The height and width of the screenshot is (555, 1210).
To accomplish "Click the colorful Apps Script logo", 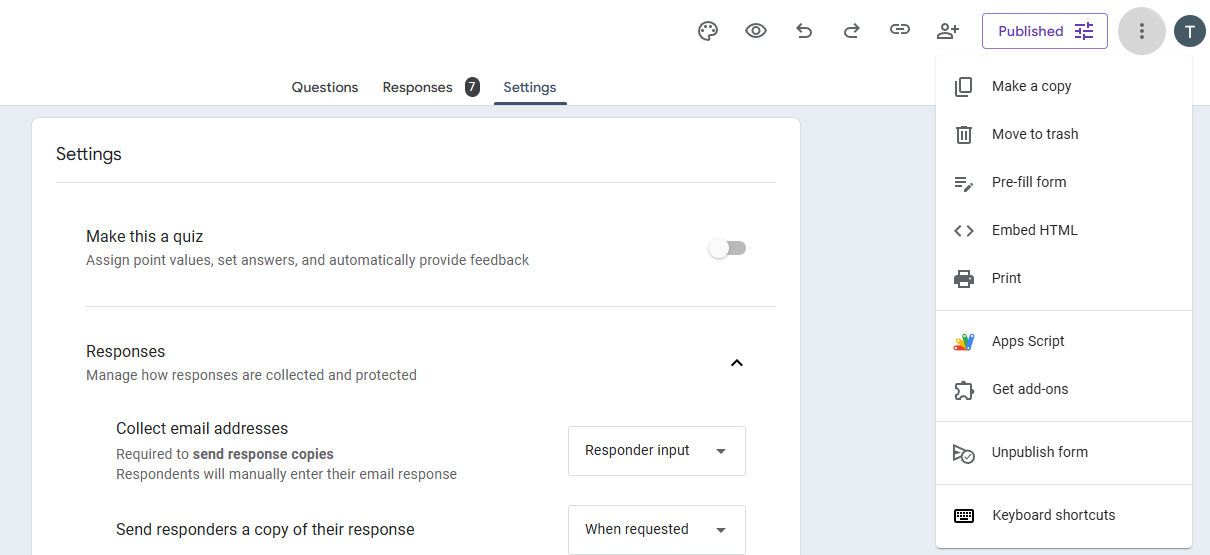I will click(x=964, y=341).
